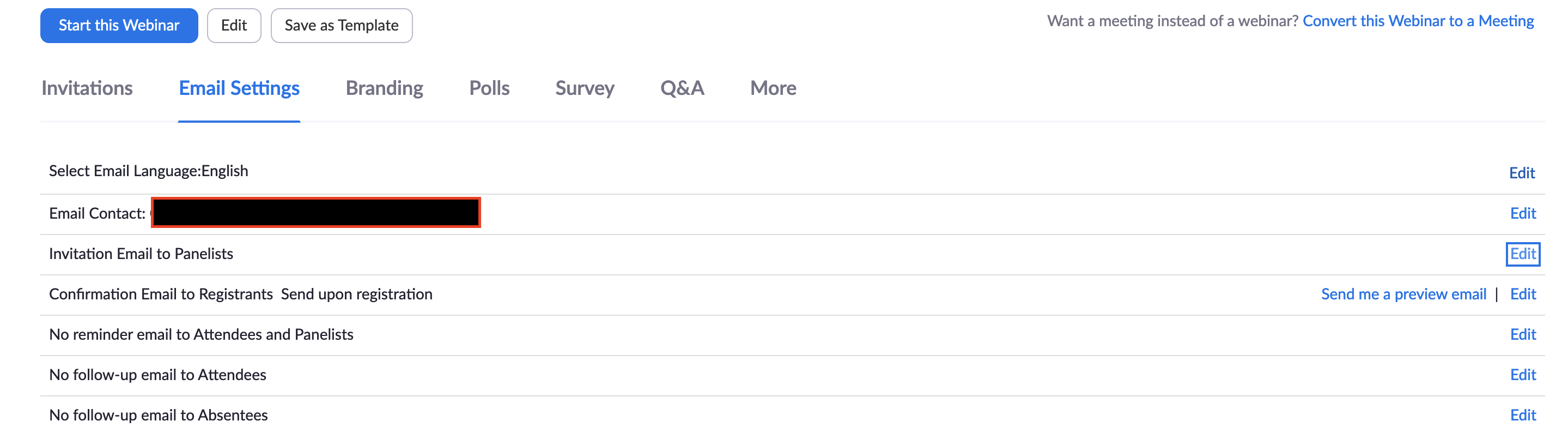This screenshot has width=1568, height=433.
Task: Edit the Select Email Language setting
Action: coord(1522,173)
